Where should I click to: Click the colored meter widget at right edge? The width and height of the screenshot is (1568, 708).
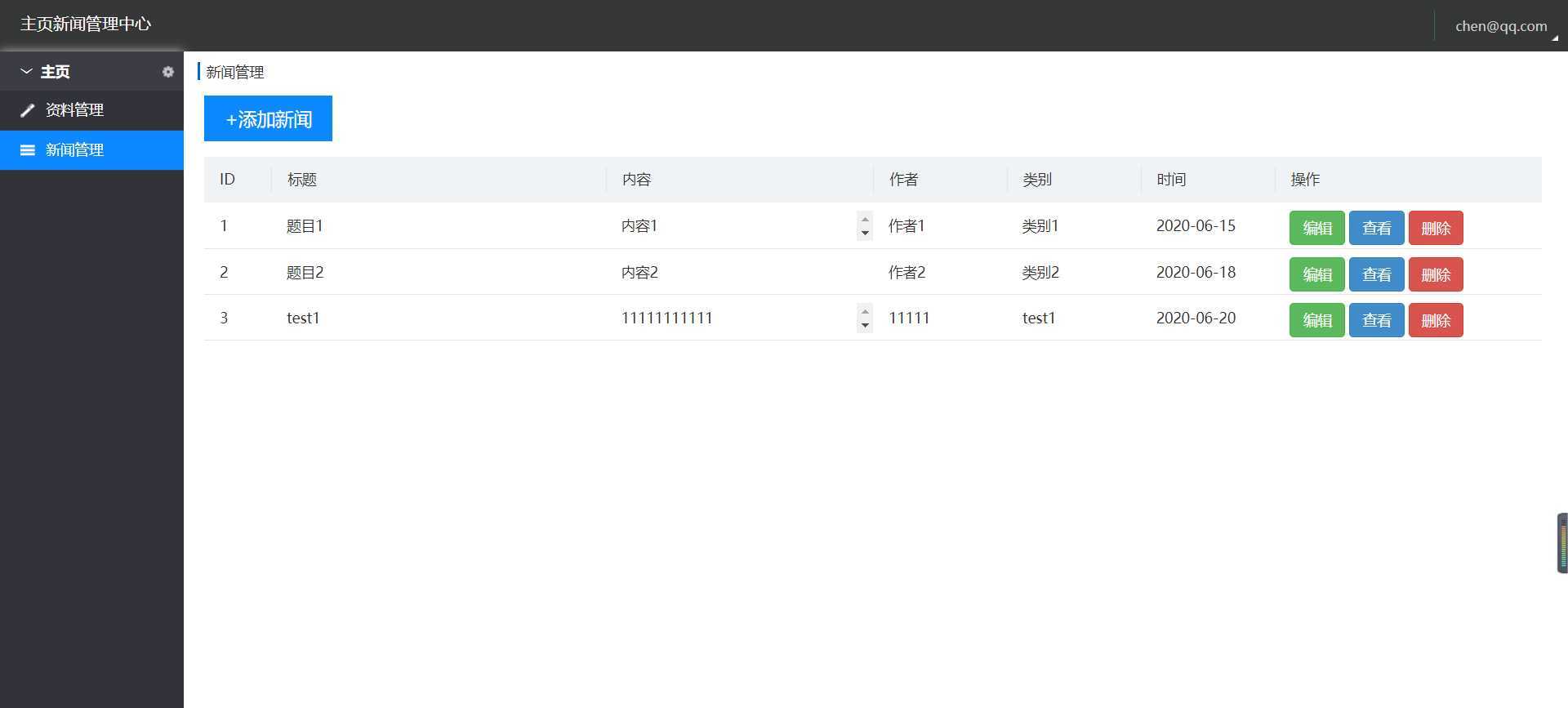click(x=1562, y=543)
